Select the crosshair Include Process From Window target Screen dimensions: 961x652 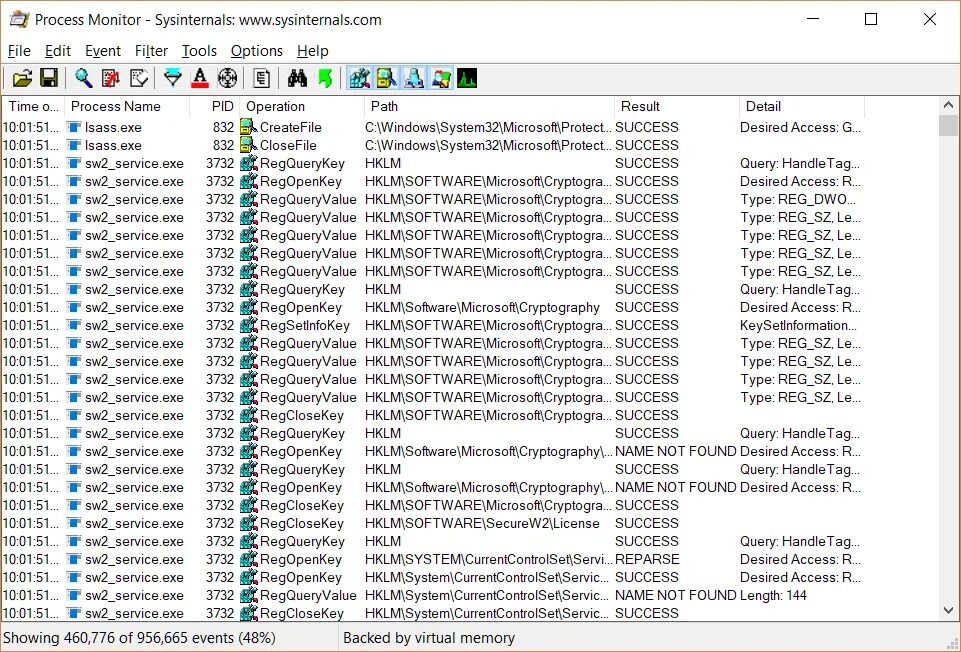click(x=227, y=78)
